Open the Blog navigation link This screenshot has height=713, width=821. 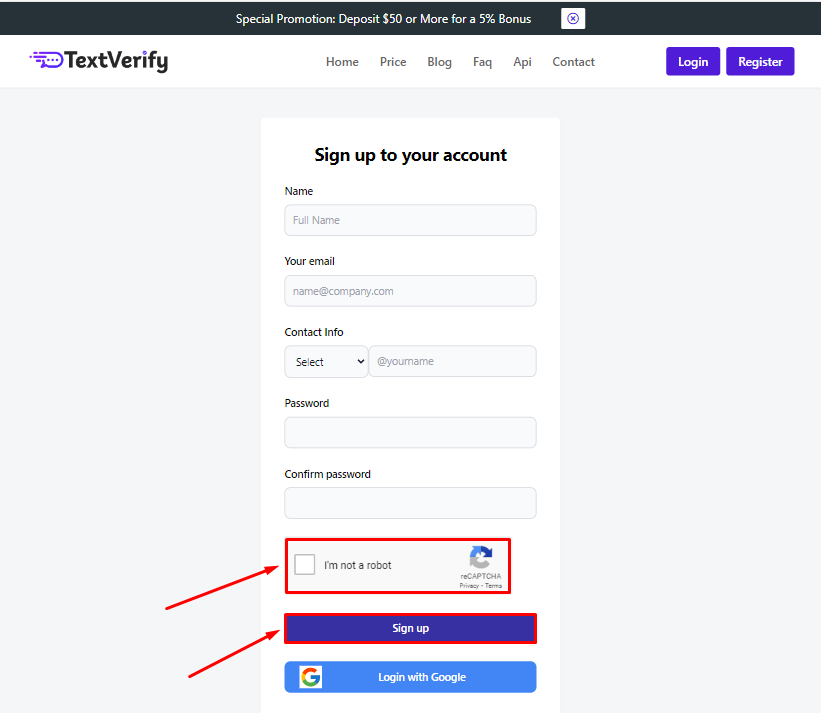439,62
